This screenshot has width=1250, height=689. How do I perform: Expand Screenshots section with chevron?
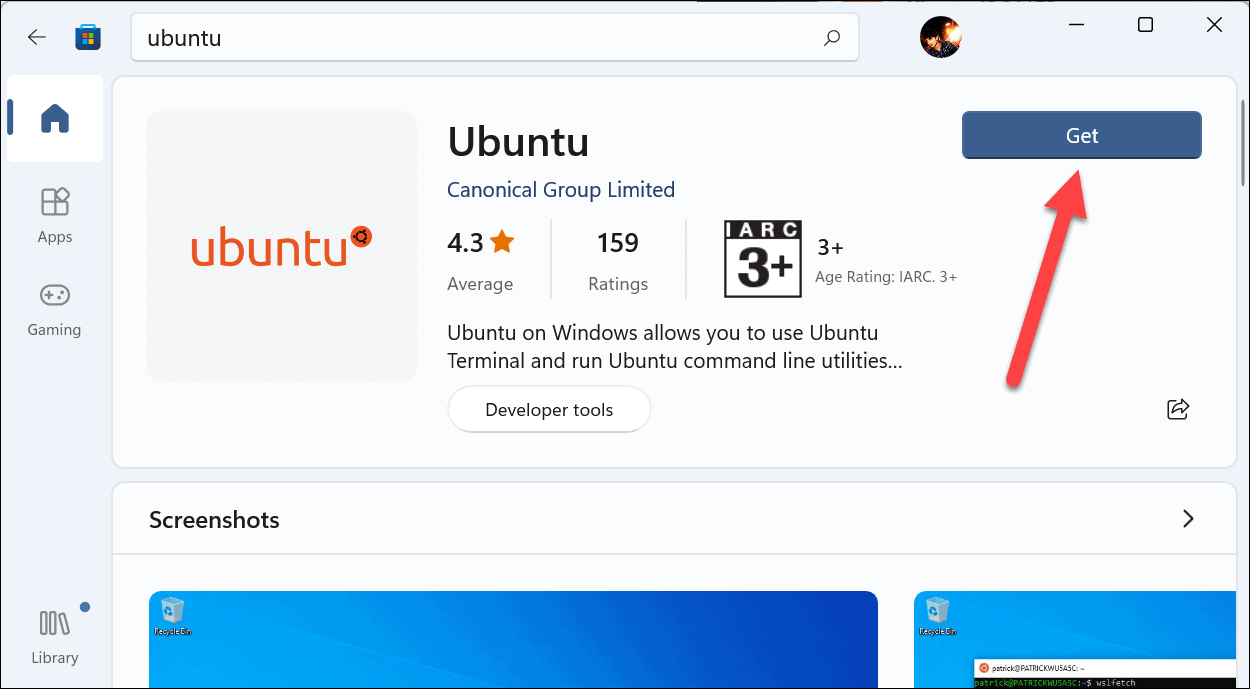(x=1188, y=518)
